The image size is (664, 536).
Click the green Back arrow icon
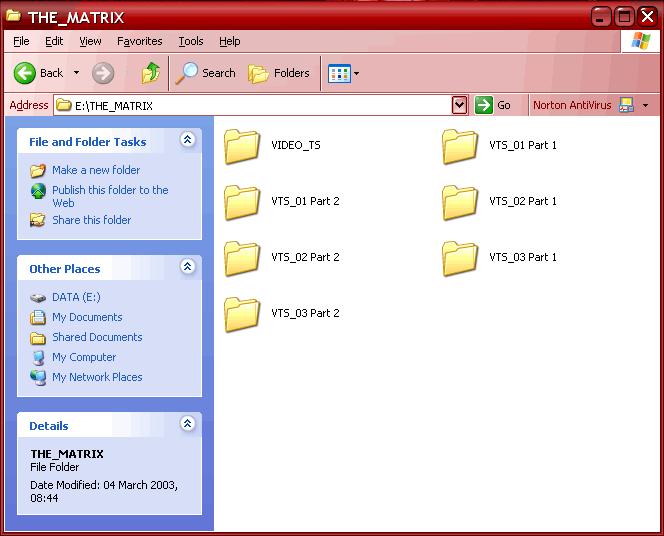[25, 73]
